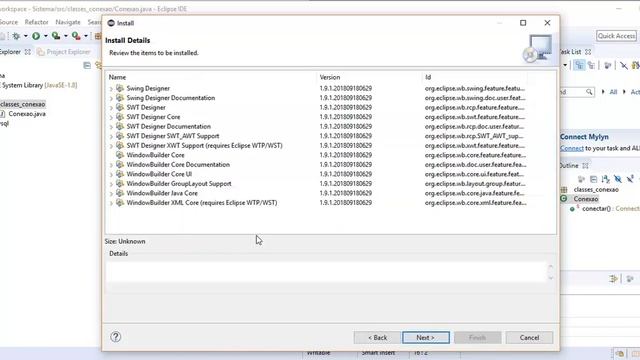Open the Run dropdown arrow in toolbar

[x=45, y=36]
